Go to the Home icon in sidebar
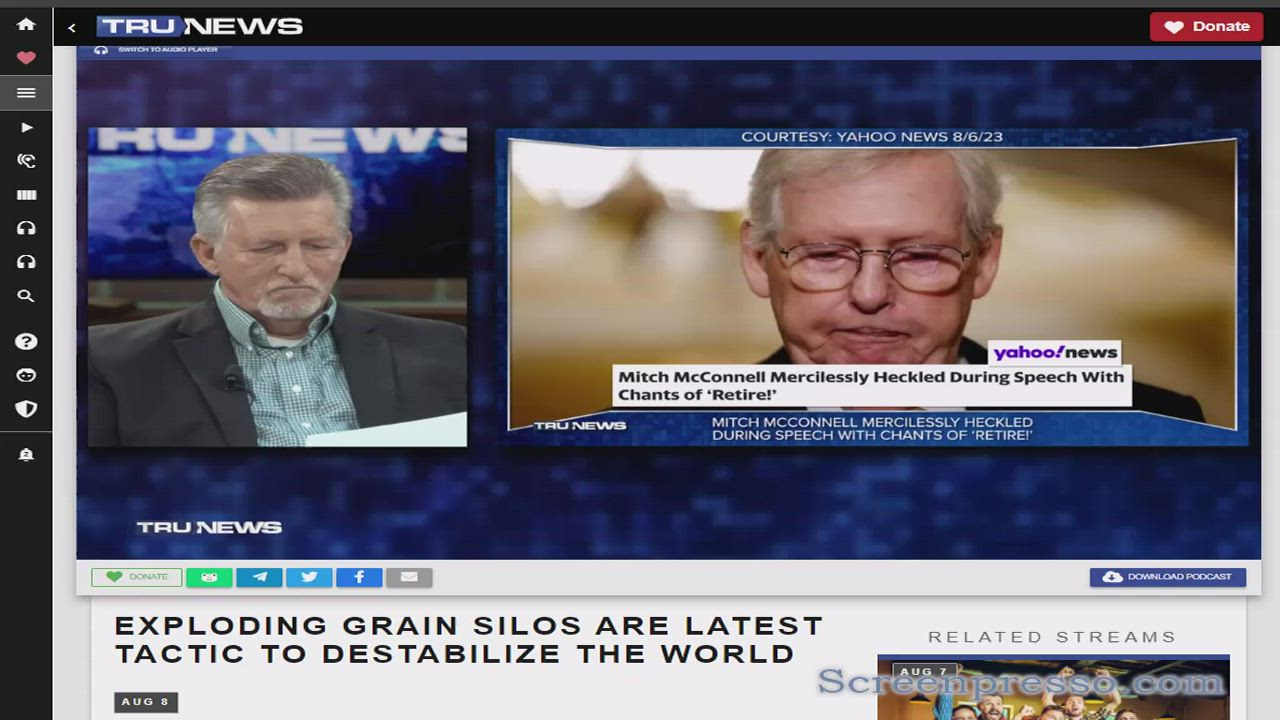 (x=26, y=24)
